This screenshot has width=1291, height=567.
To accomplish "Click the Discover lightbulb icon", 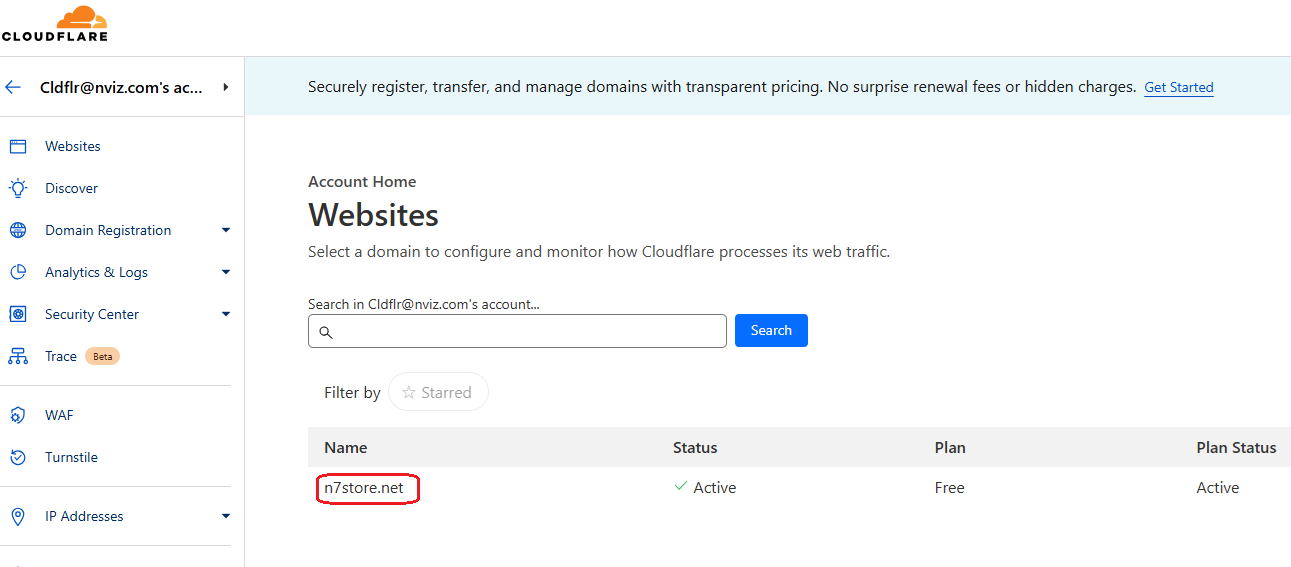I will click(18, 188).
